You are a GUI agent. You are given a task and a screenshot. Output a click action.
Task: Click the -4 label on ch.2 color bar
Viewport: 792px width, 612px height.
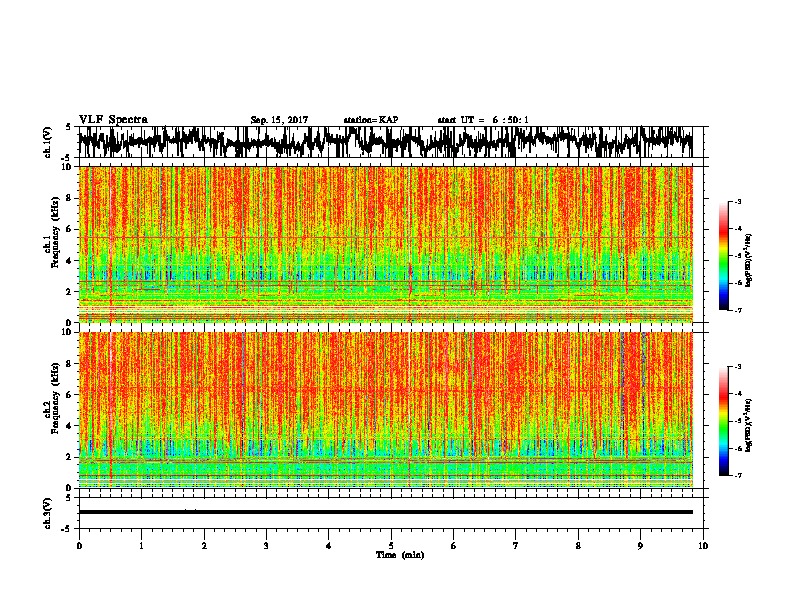click(x=738, y=393)
